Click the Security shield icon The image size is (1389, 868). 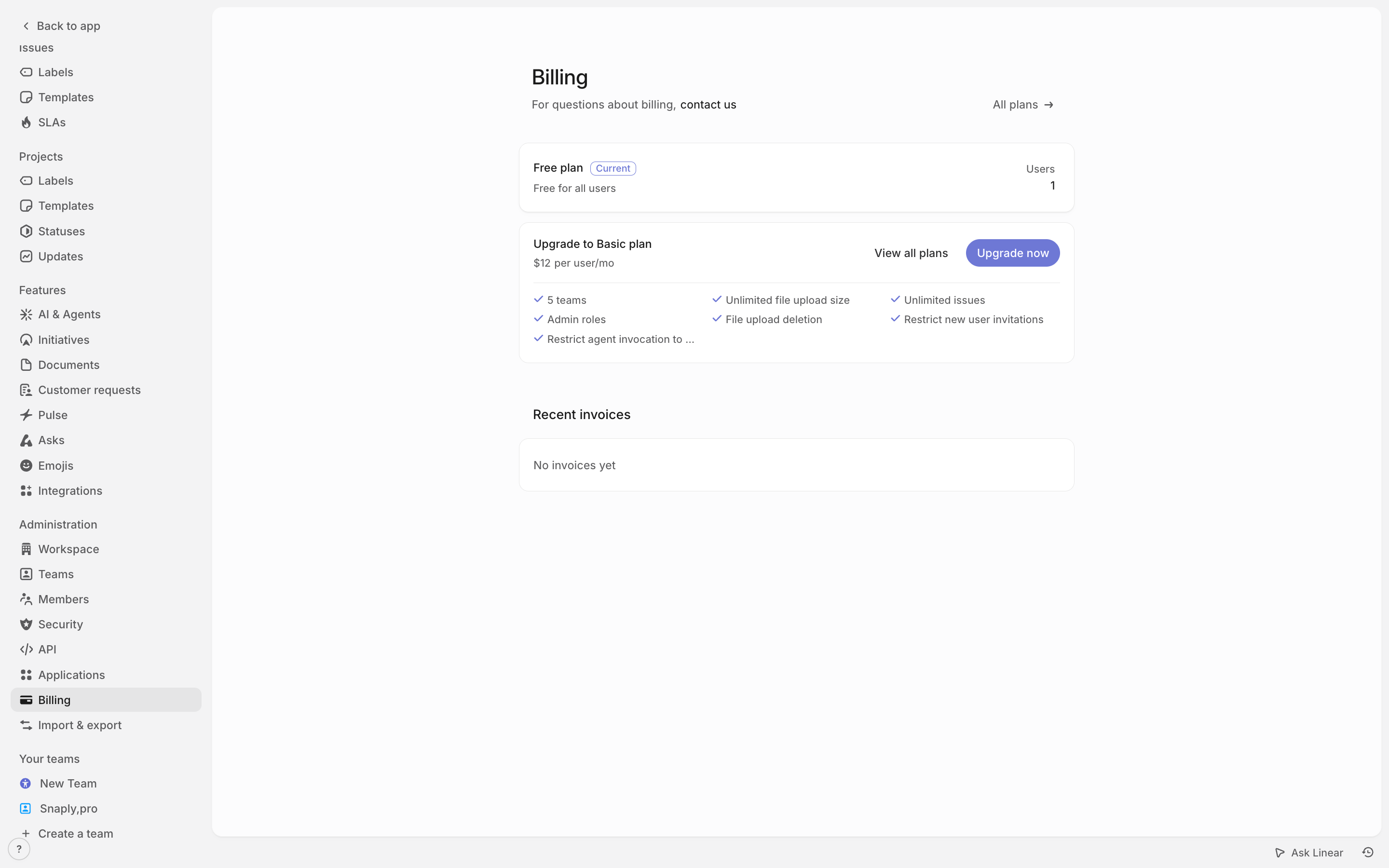point(26,624)
